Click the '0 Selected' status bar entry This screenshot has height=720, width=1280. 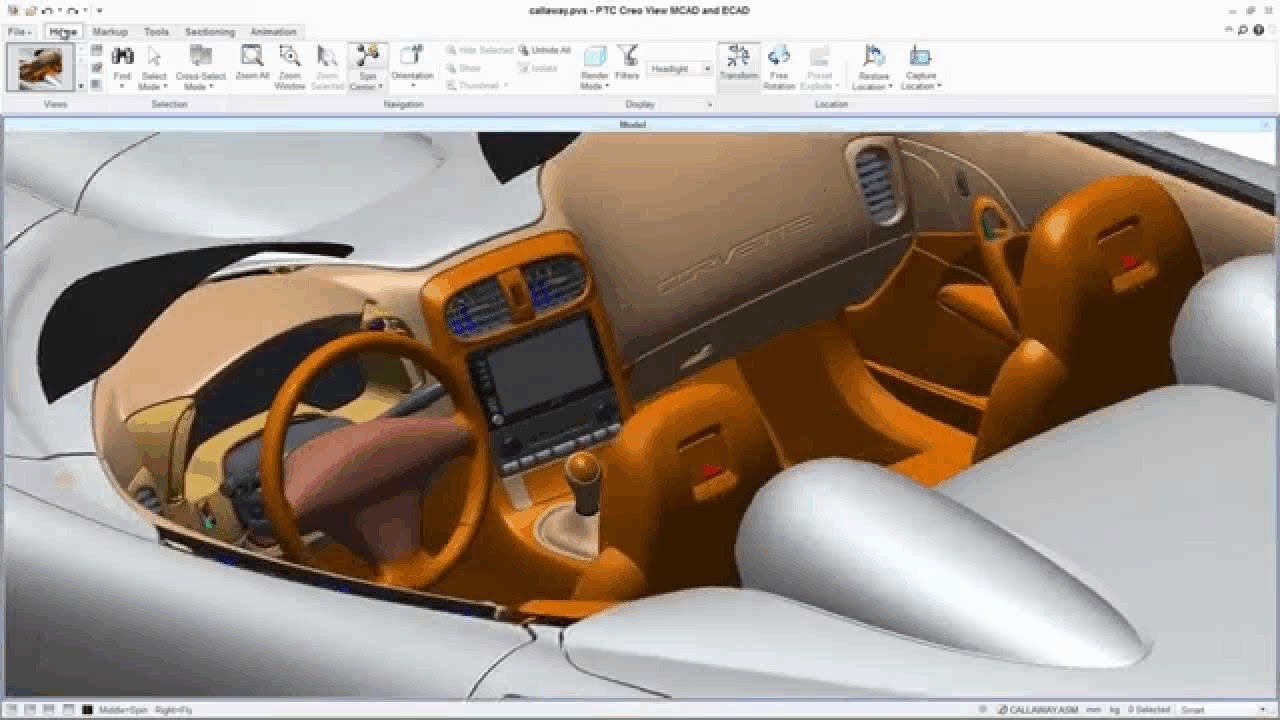tap(1150, 709)
